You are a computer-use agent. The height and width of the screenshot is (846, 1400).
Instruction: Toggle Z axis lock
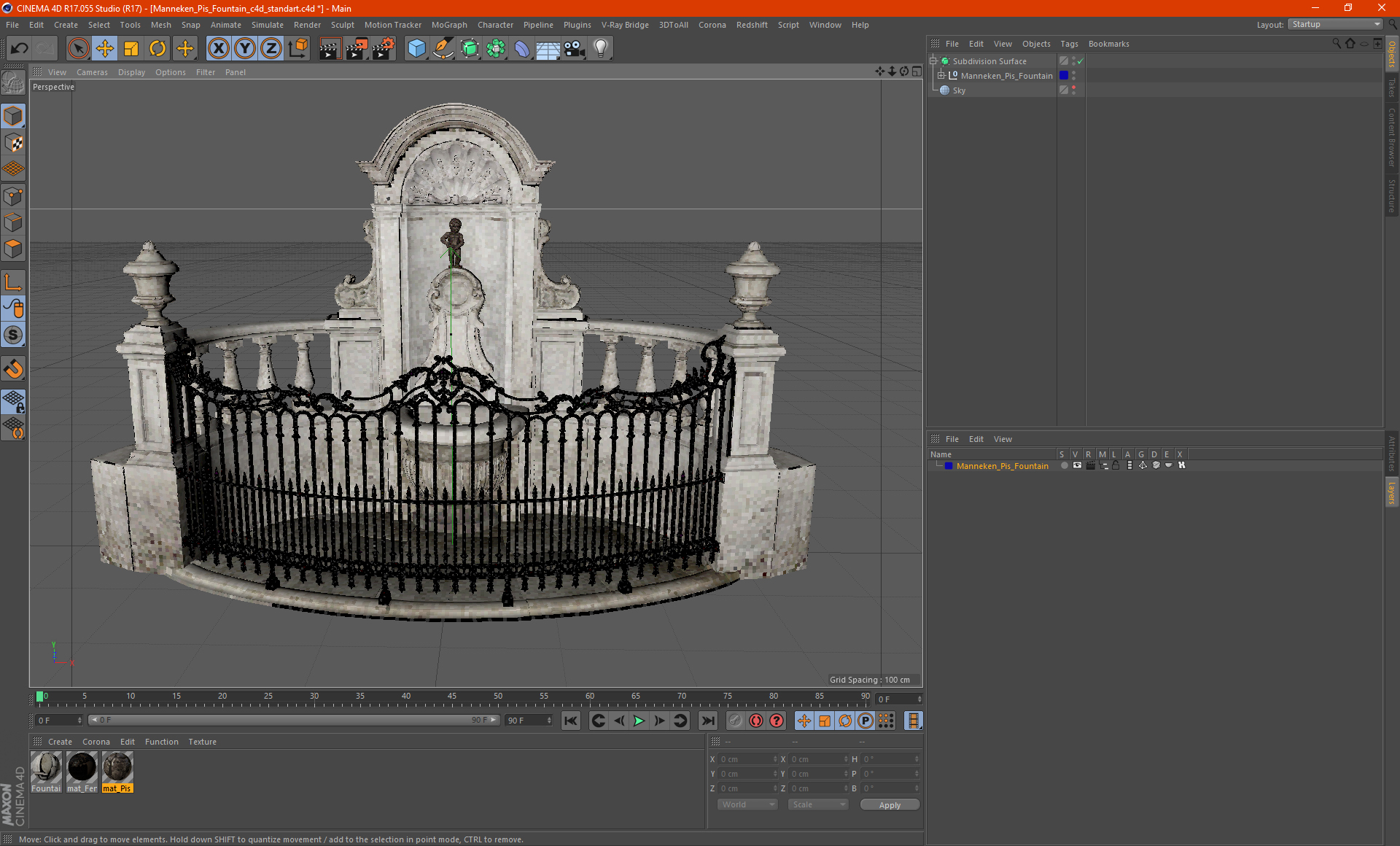pyautogui.click(x=271, y=49)
